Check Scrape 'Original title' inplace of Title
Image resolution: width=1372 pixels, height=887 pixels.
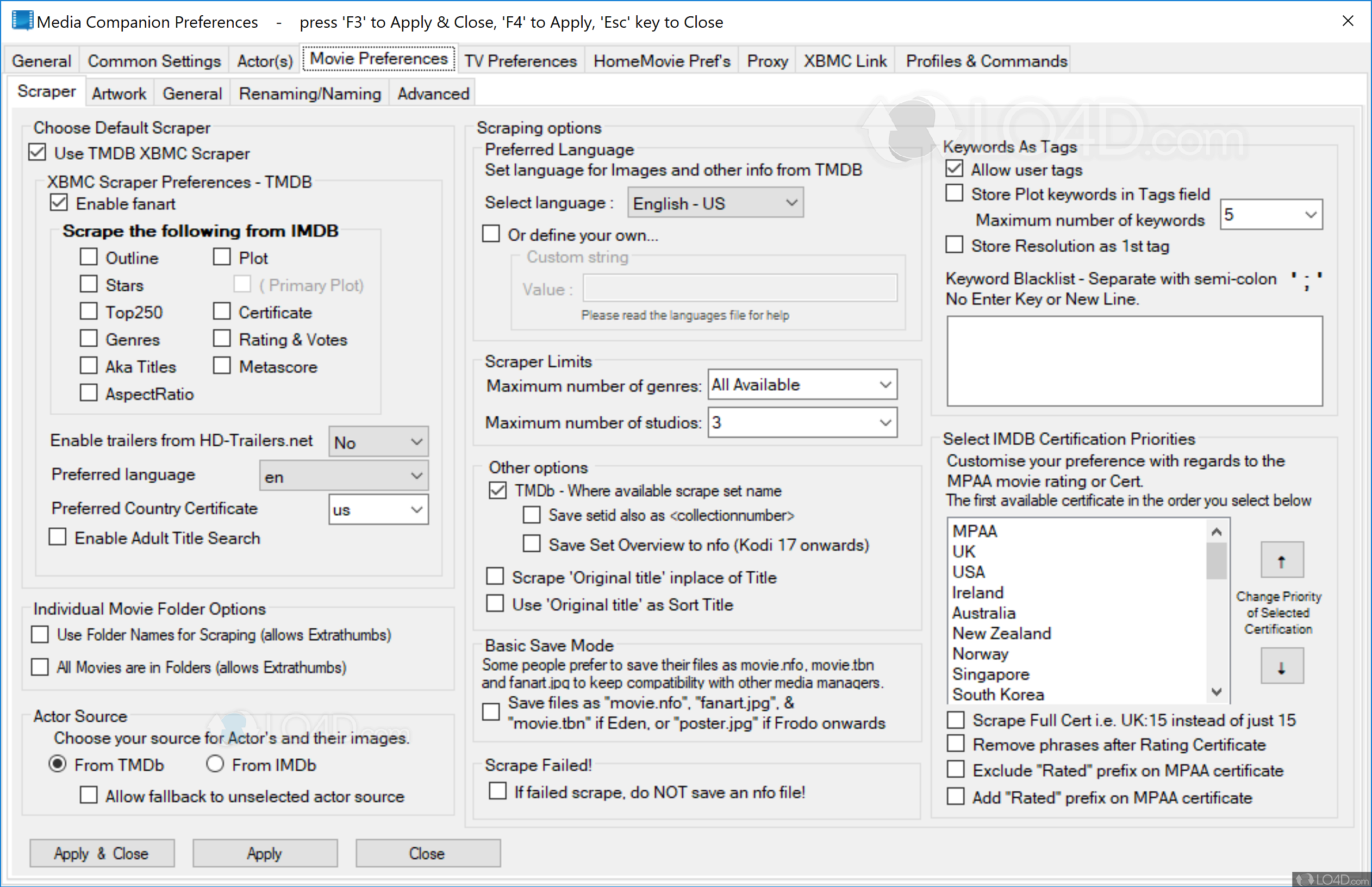[495, 577]
